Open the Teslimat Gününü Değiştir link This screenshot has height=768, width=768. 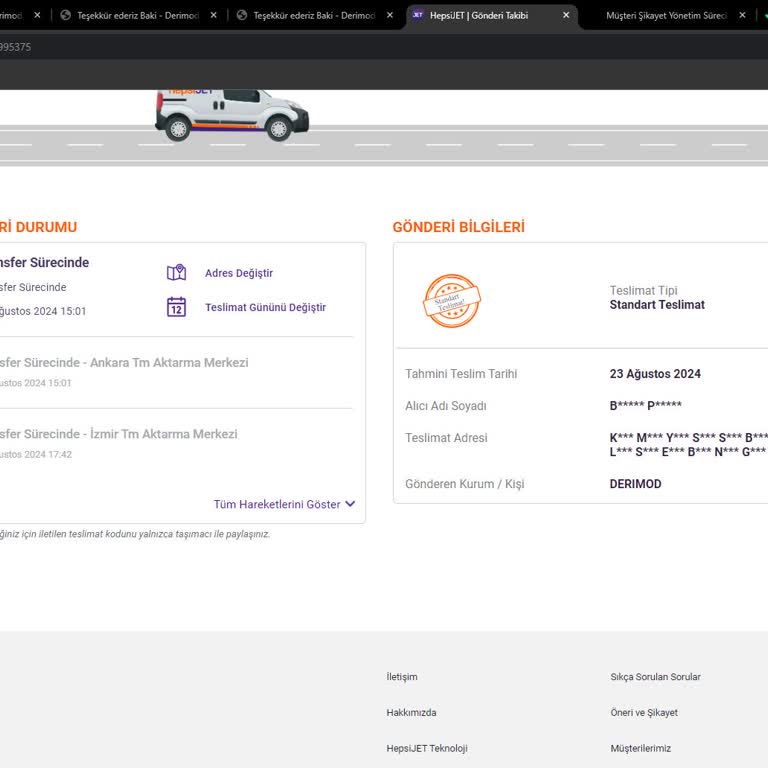[x=265, y=307]
